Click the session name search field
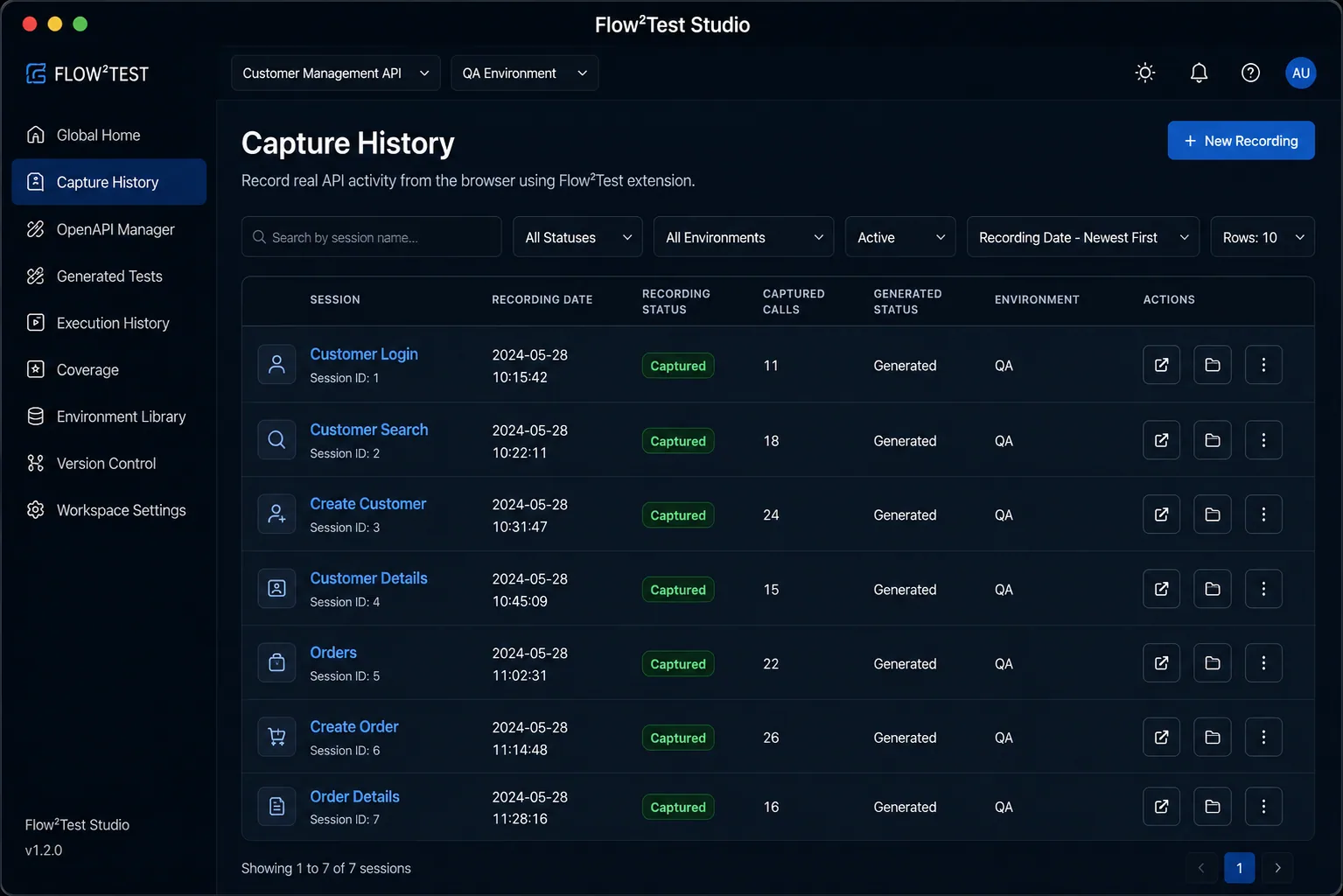Screen dimensions: 1343x896 click(x=371, y=237)
